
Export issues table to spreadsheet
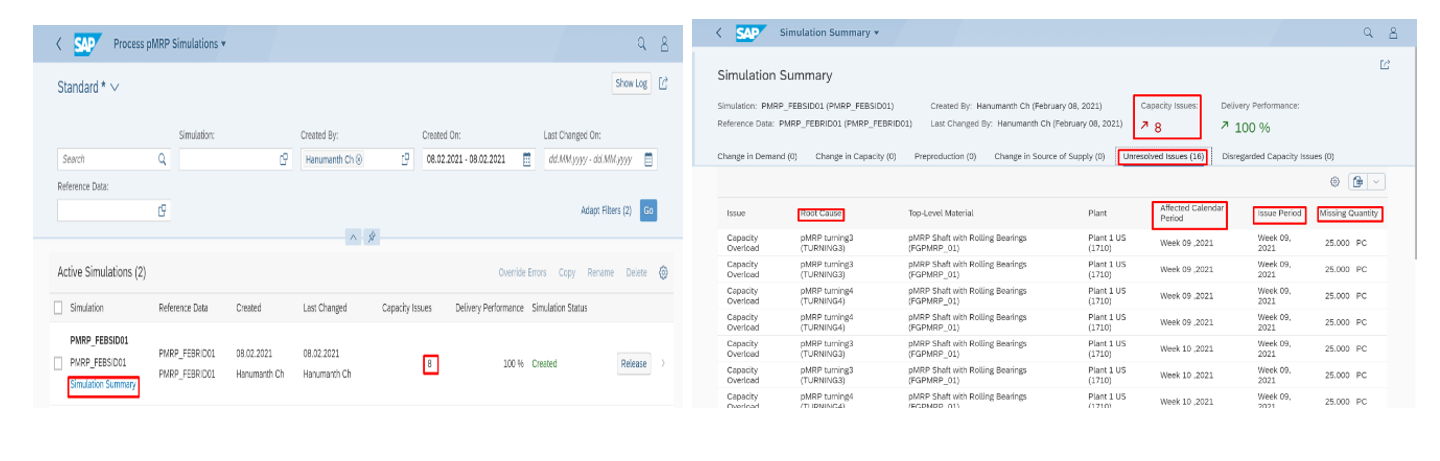point(1357,182)
